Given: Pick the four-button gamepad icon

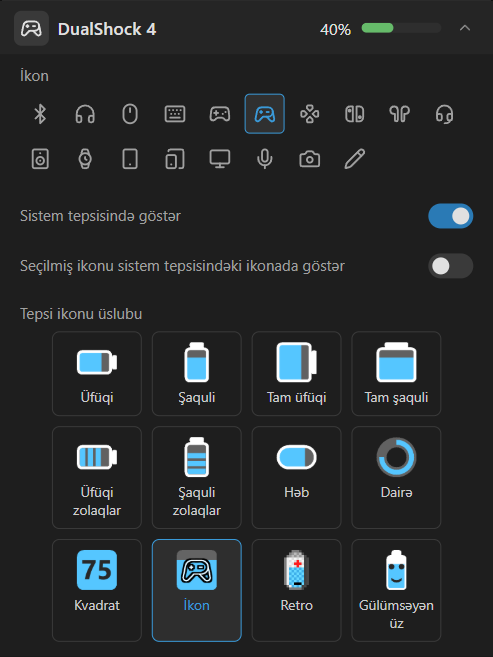Looking at the screenshot, I should pos(310,114).
